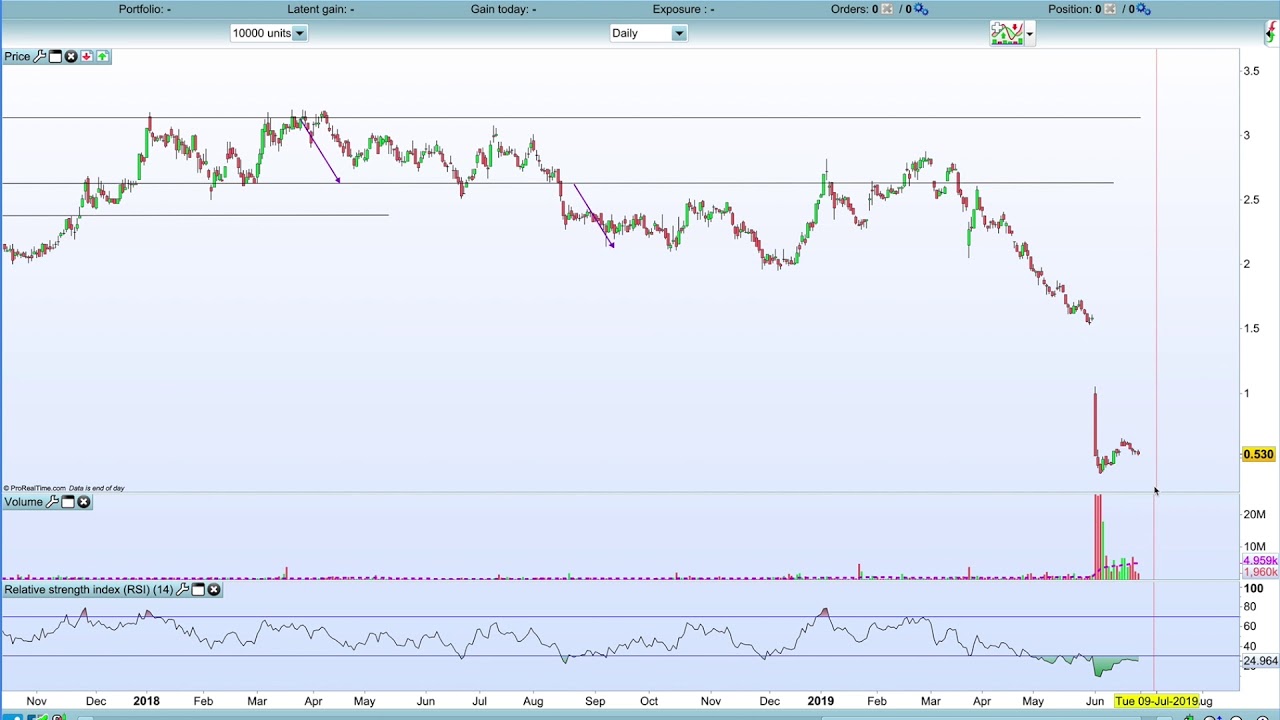Open Volume indicator settings wrench

[53, 502]
